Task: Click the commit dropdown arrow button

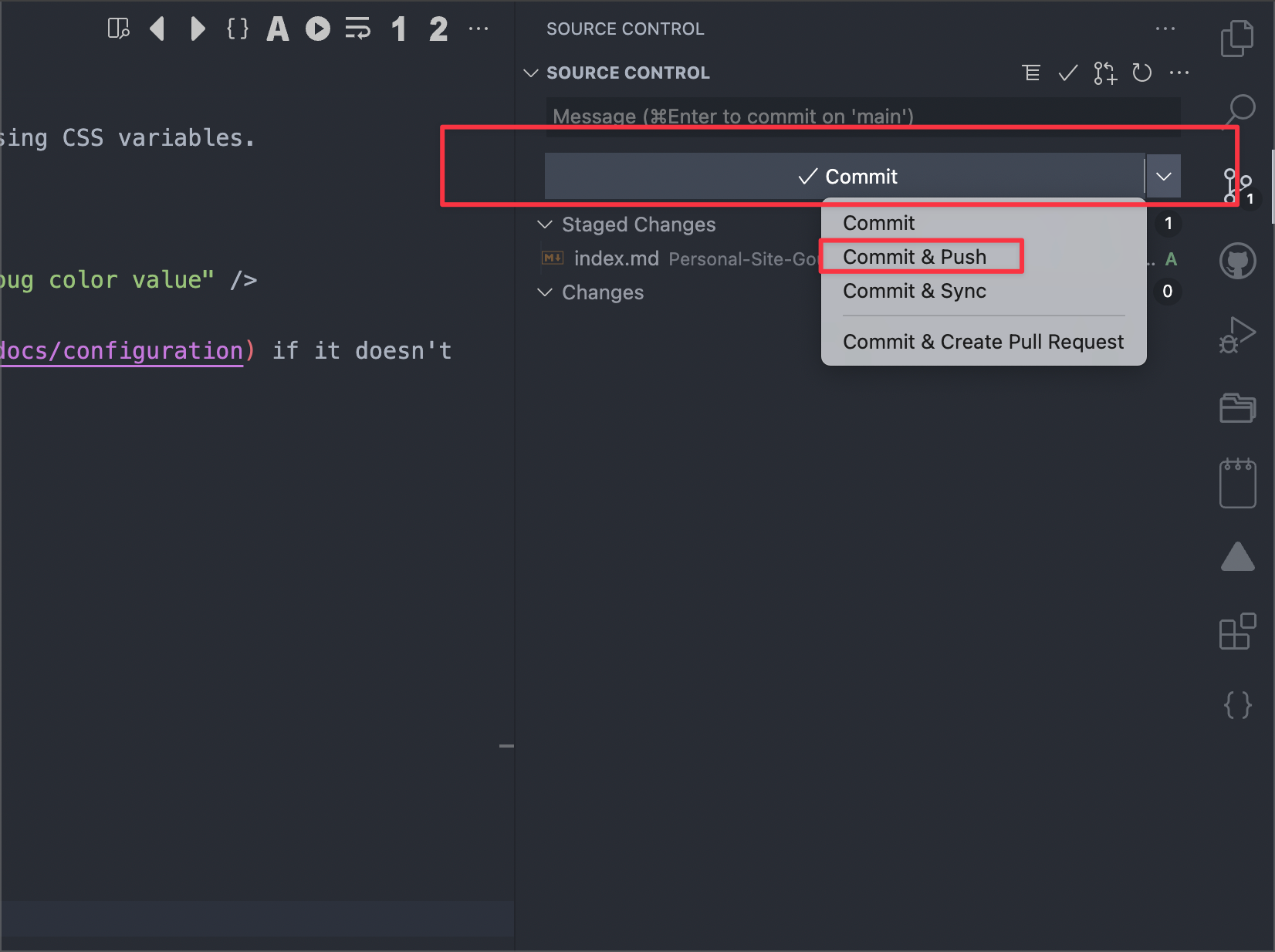Action: click(x=1163, y=176)
